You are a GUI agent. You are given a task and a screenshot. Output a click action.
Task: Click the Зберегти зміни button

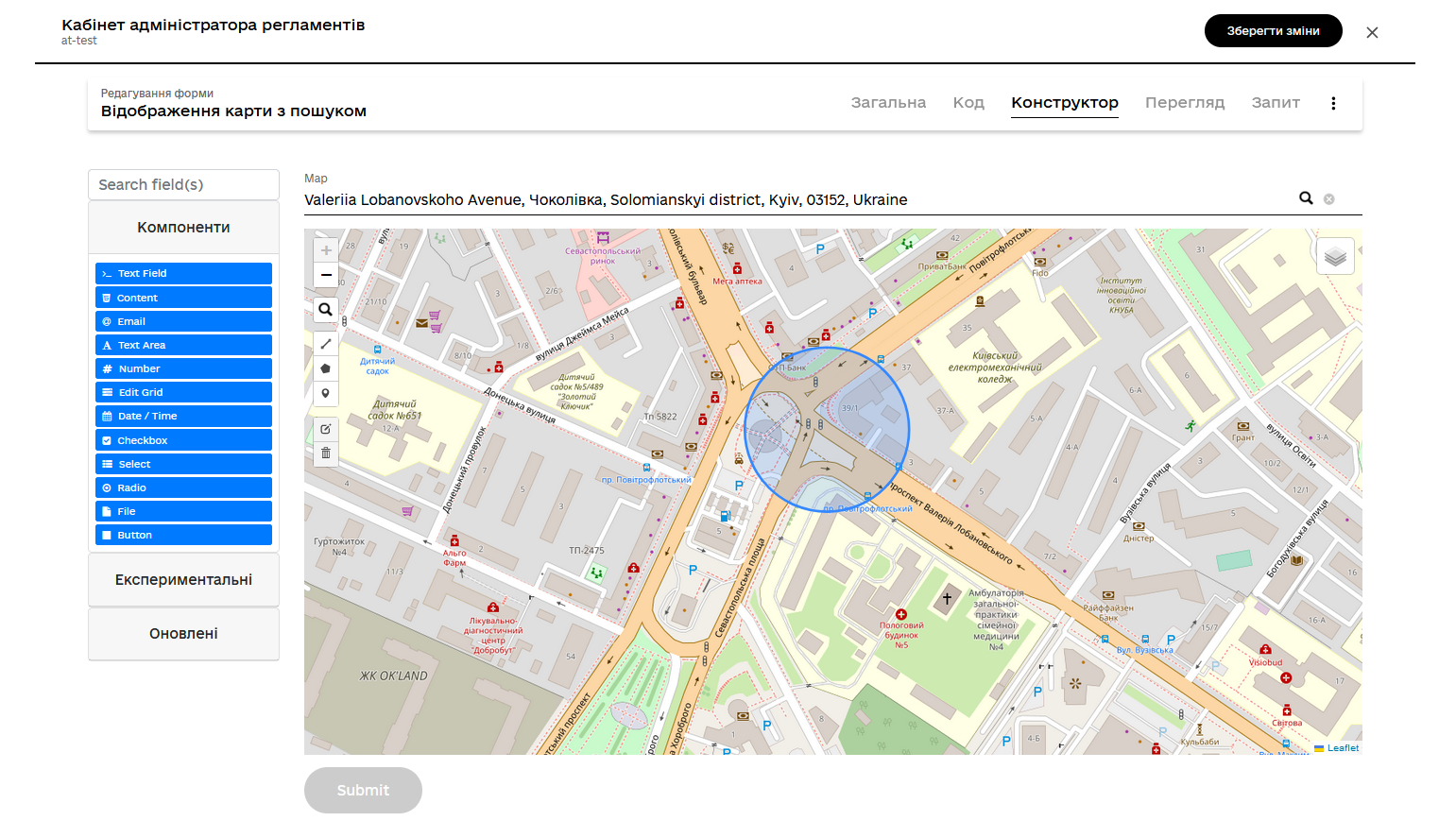click(x=1273, y=31)
